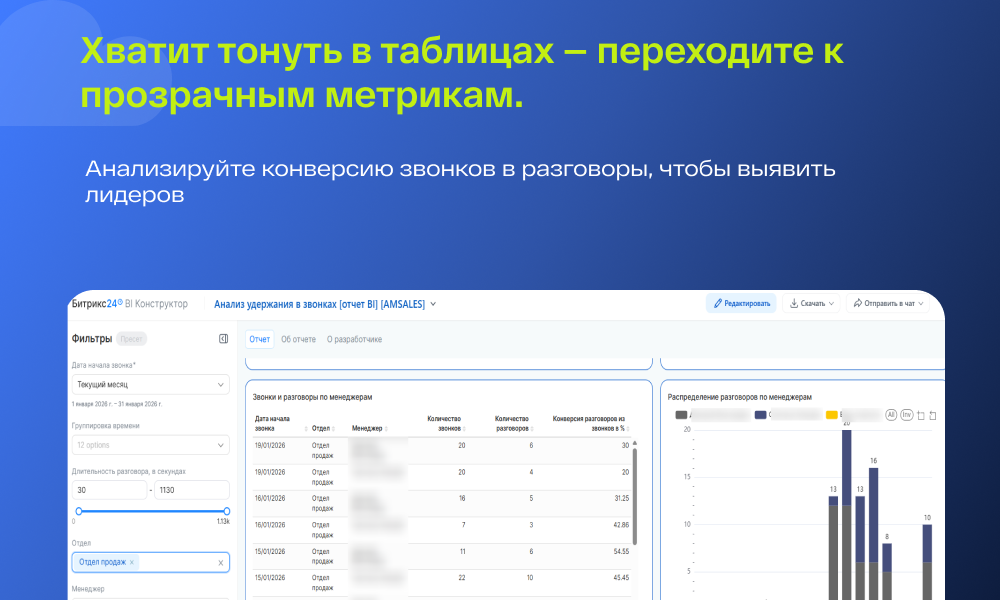Image resolution: width=1000 pixels, height=600 pixels.
Task: Click the conversations count cell 10
Action: tap(530, 578)
